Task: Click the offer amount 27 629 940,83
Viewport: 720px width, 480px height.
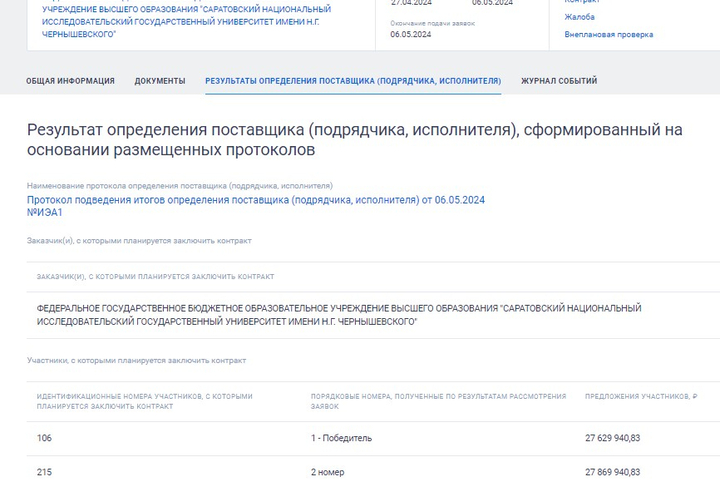Action: tap(613, 438)
